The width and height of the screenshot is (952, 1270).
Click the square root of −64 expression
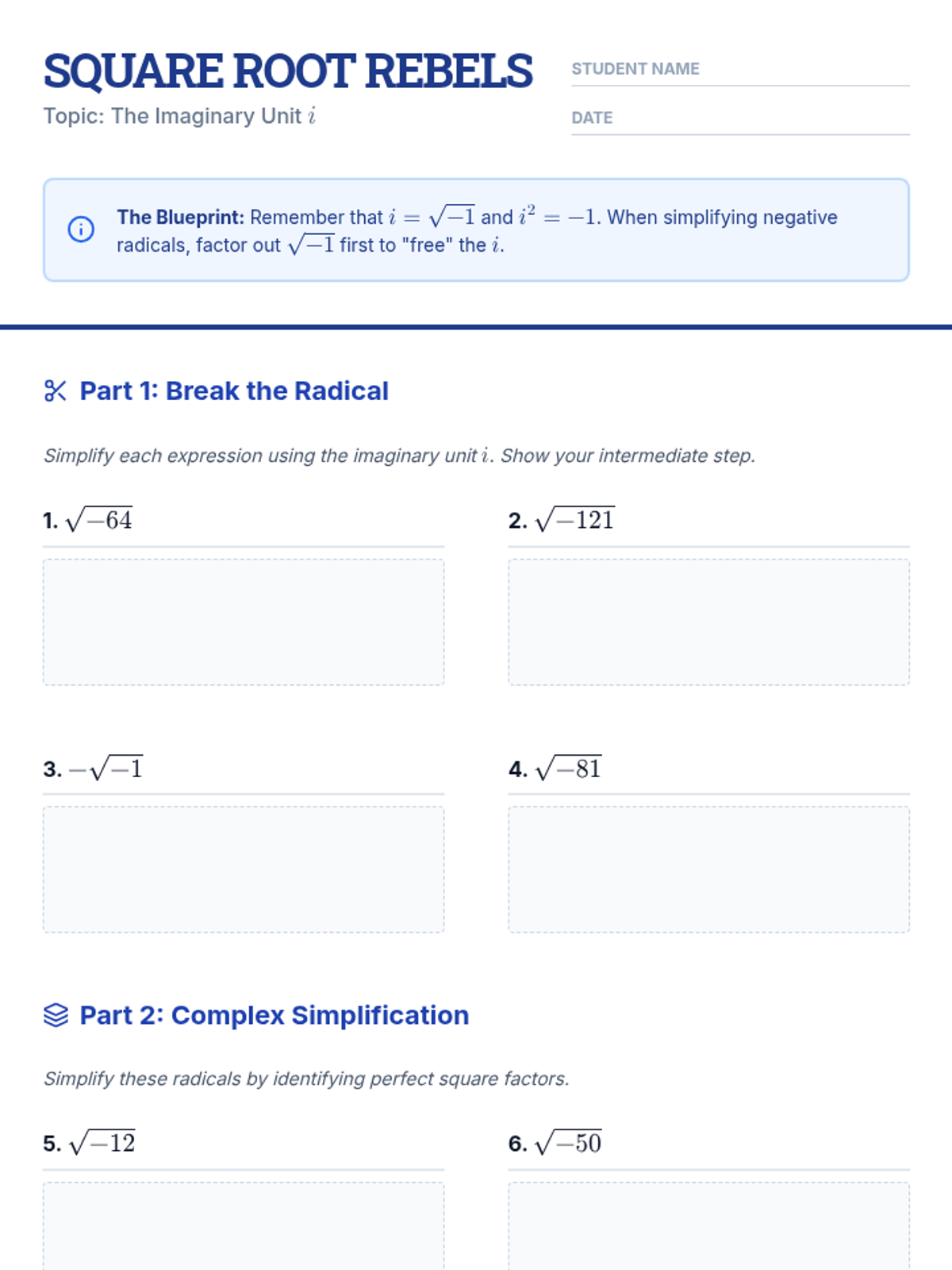[x=98, y=520]
